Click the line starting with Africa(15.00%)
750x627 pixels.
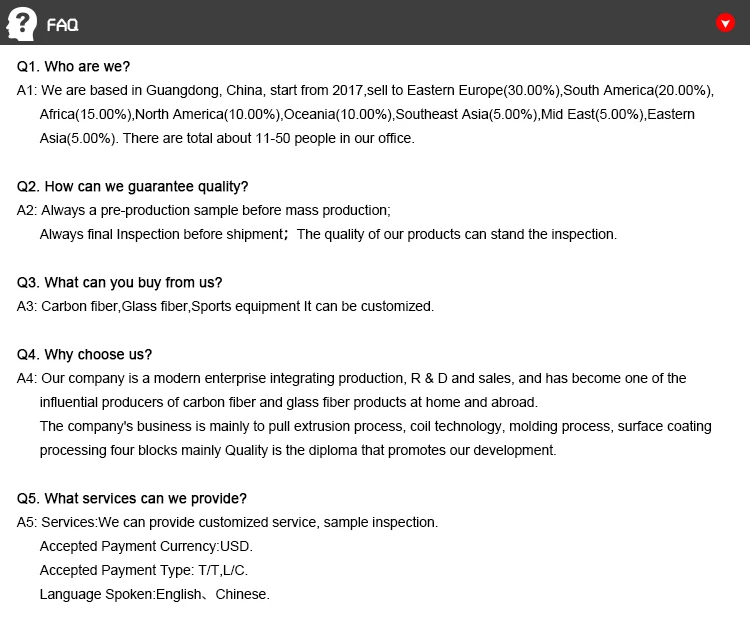click(x=367, y=115)
